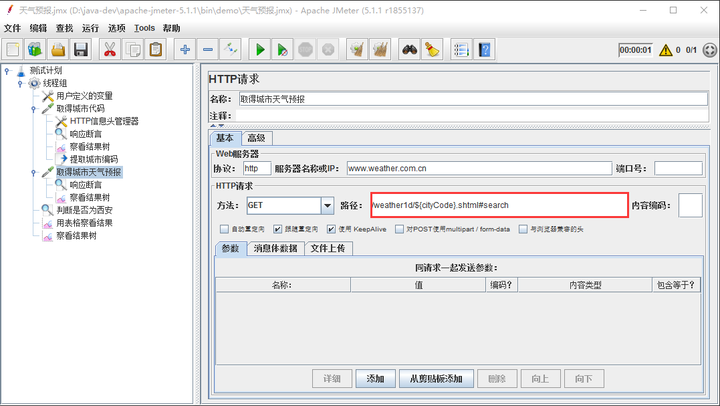Switch to the 消息体数据 tab
The image size is (720, 406).
[276, 248]
